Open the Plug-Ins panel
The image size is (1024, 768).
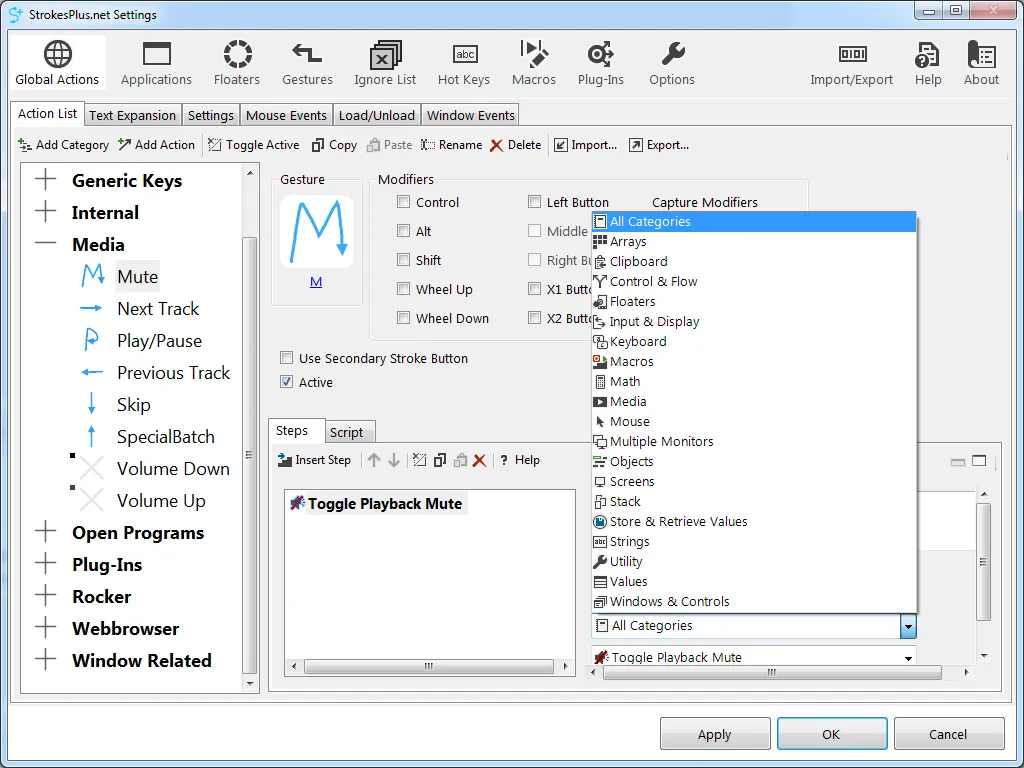(x=600, y=62)
